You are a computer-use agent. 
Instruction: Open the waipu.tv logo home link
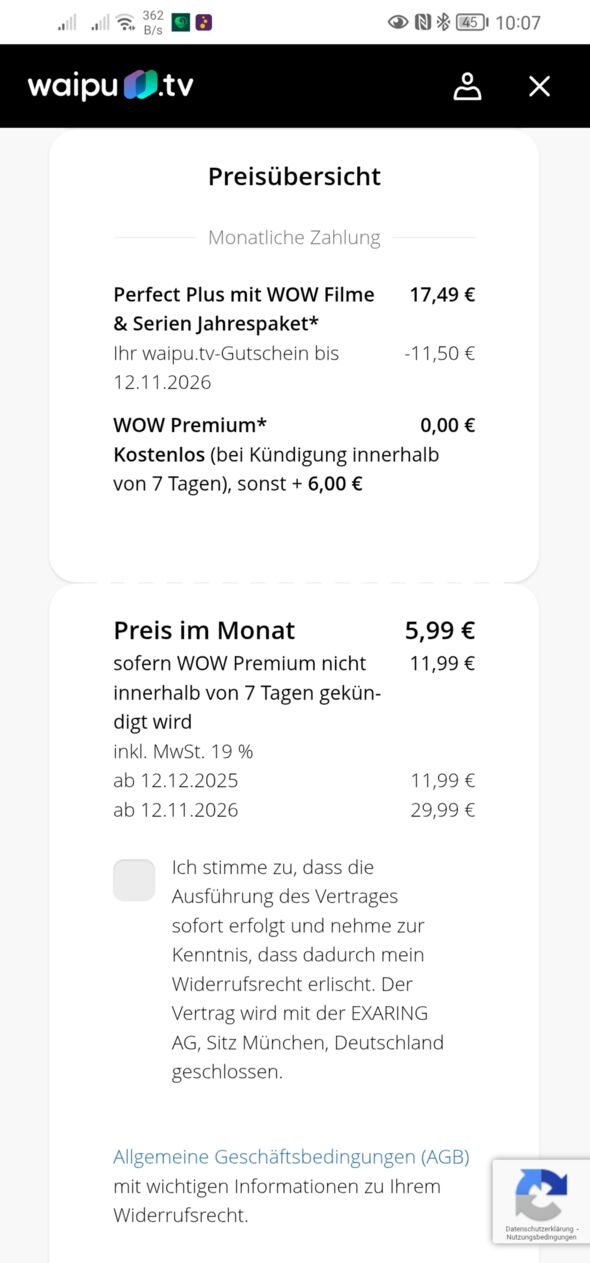pos(110,85)
